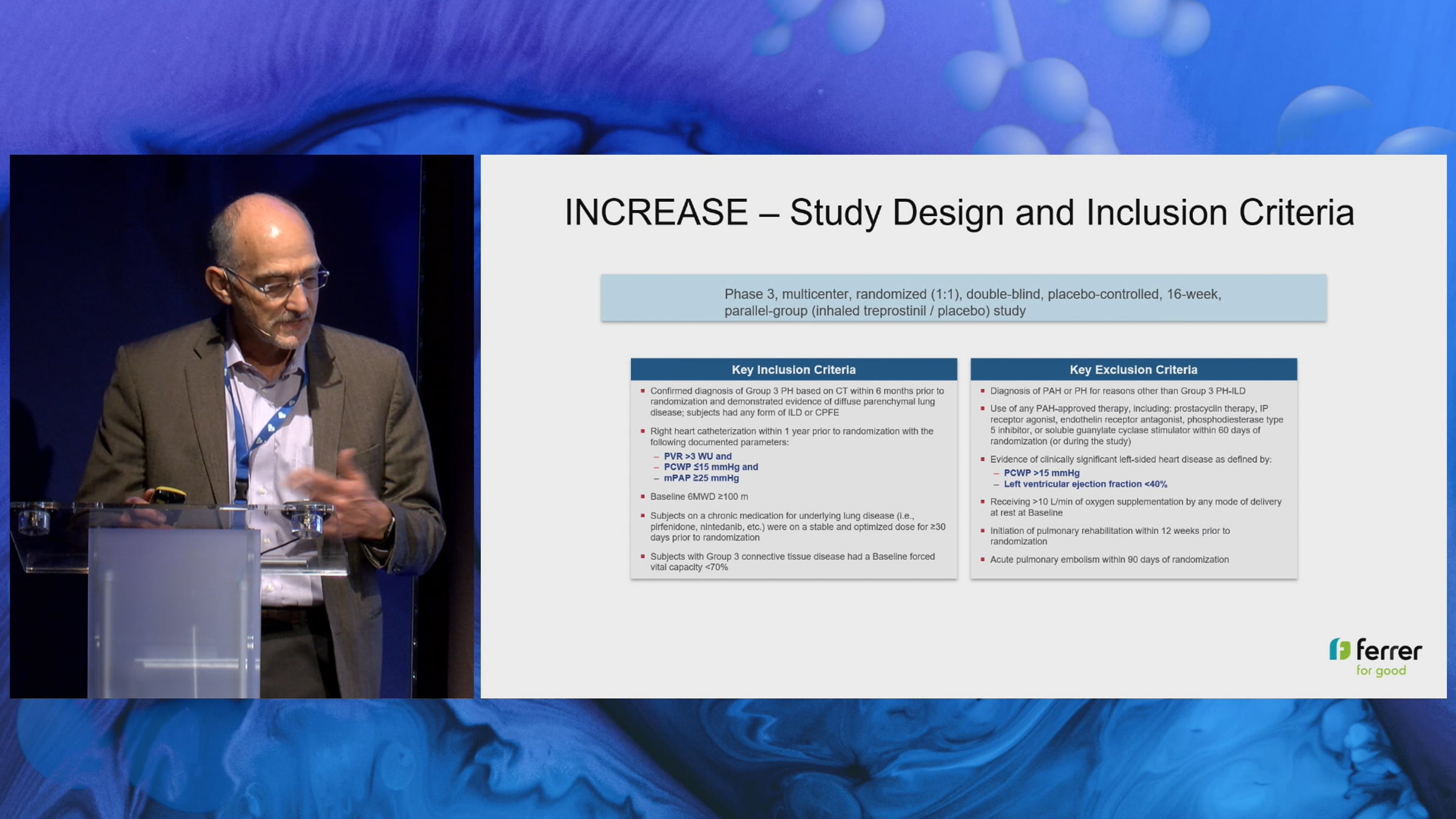Viewport: 1456px width, 819px height.
Task: Click the acute pulmonary embolism bullet
Action: 1109,559
